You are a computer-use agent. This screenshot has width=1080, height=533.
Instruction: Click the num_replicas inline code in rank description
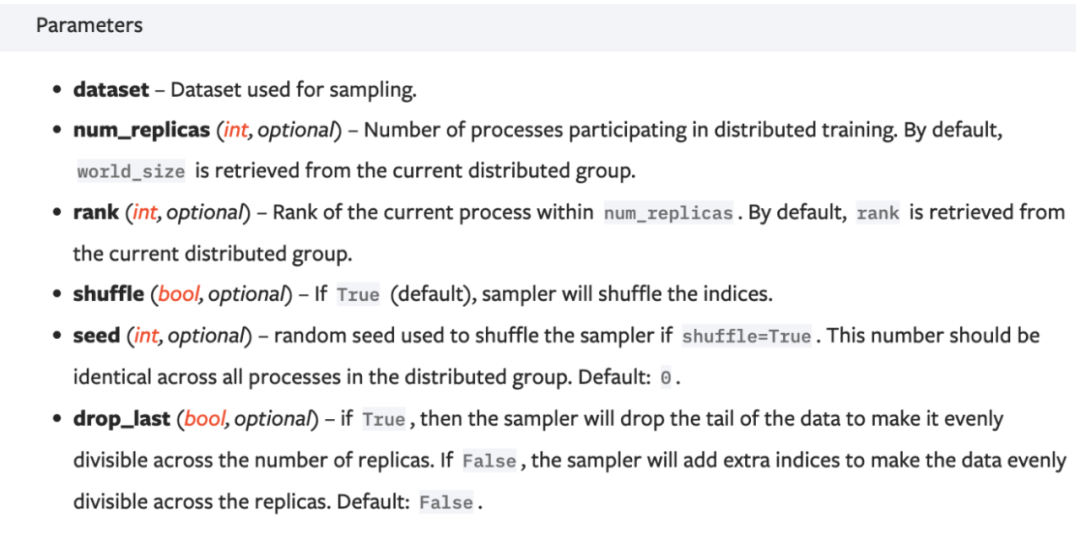click(x=668, y=214)
